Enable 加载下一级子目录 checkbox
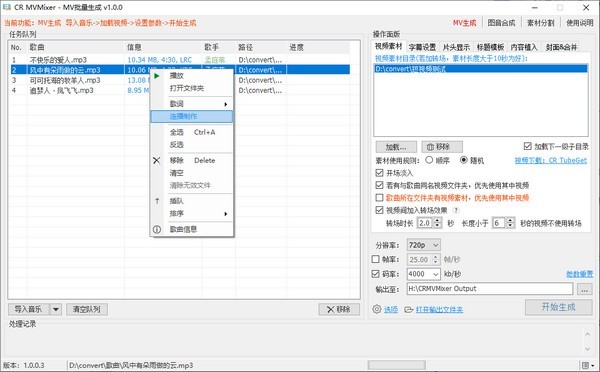Viewport: 600px width, 372px height. [x=528, y=146]
